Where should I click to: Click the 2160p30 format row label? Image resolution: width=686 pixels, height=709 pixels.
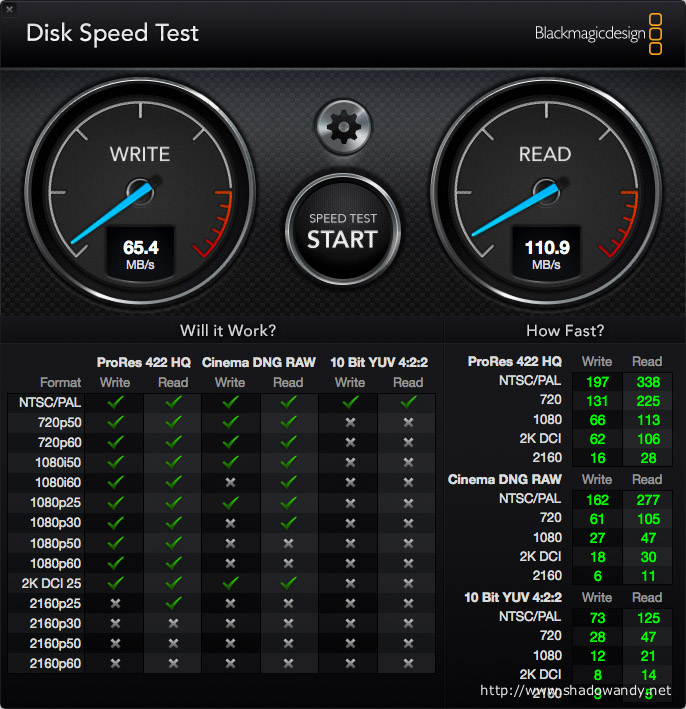coord(56,623)
